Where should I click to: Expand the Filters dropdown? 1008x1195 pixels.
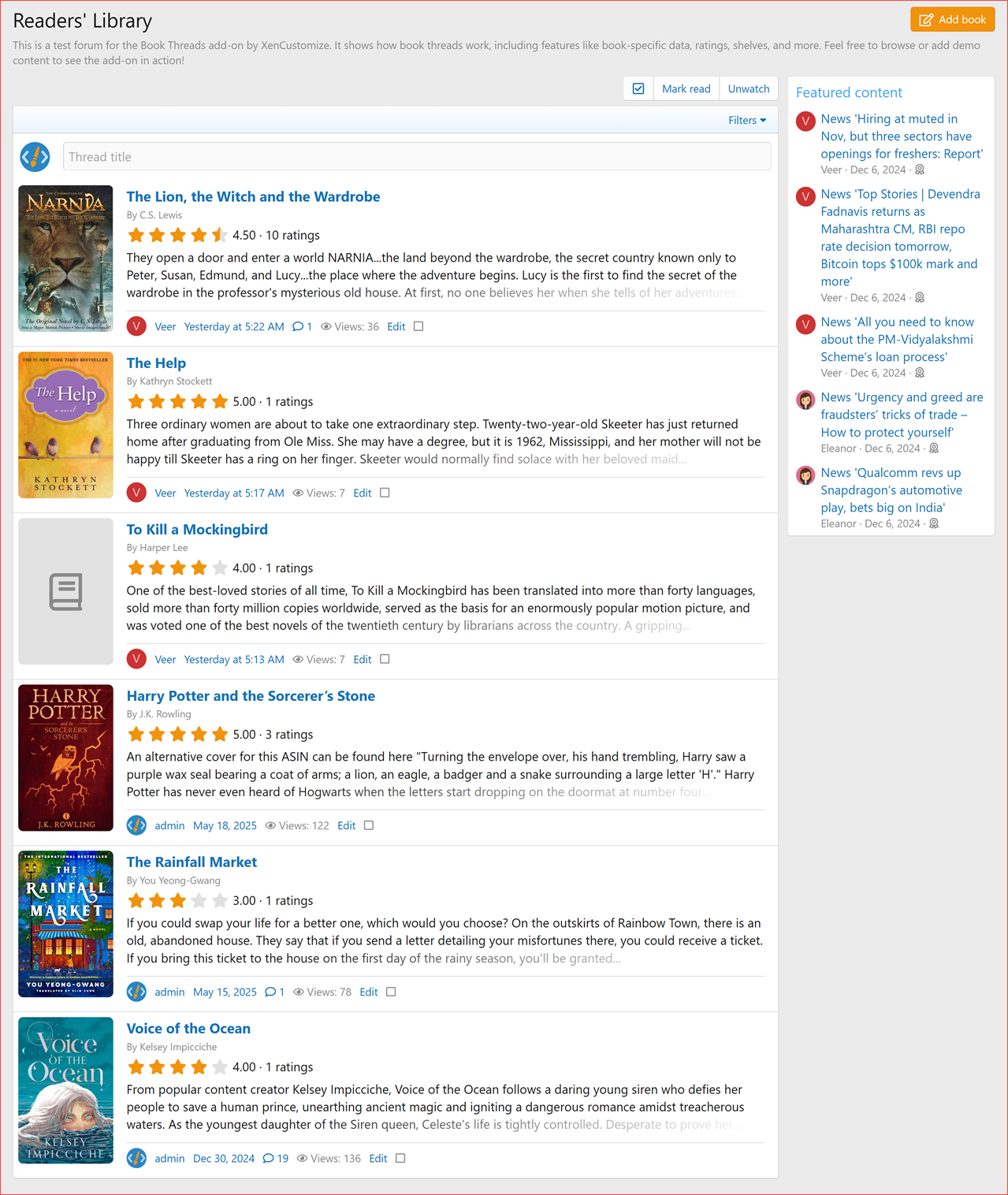click(746, 120)
